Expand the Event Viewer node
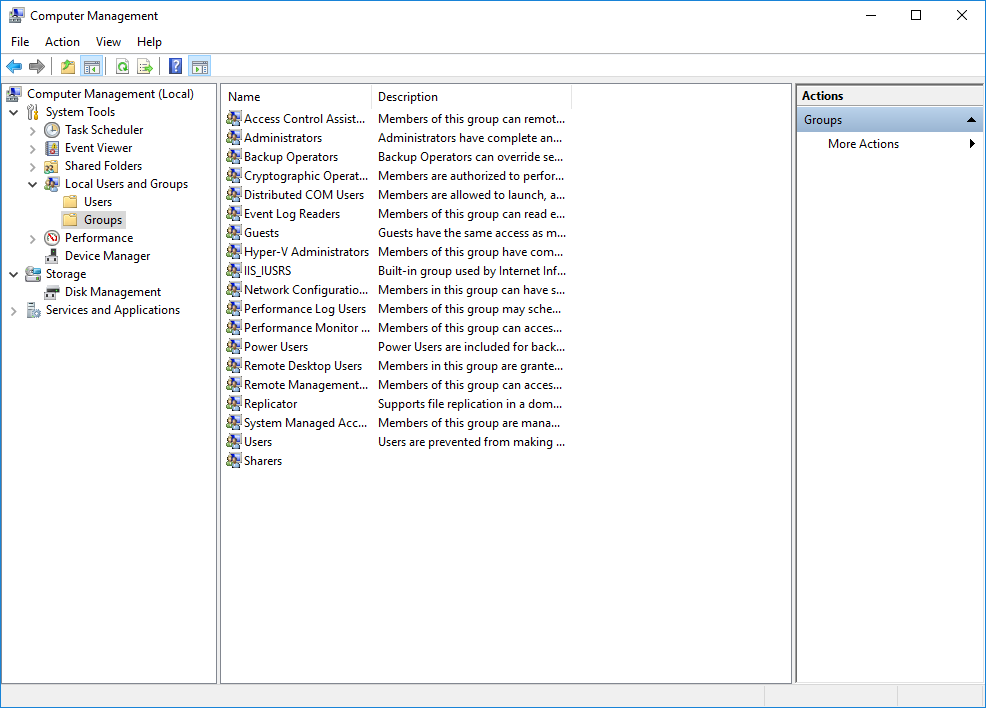 pos(33,149)
